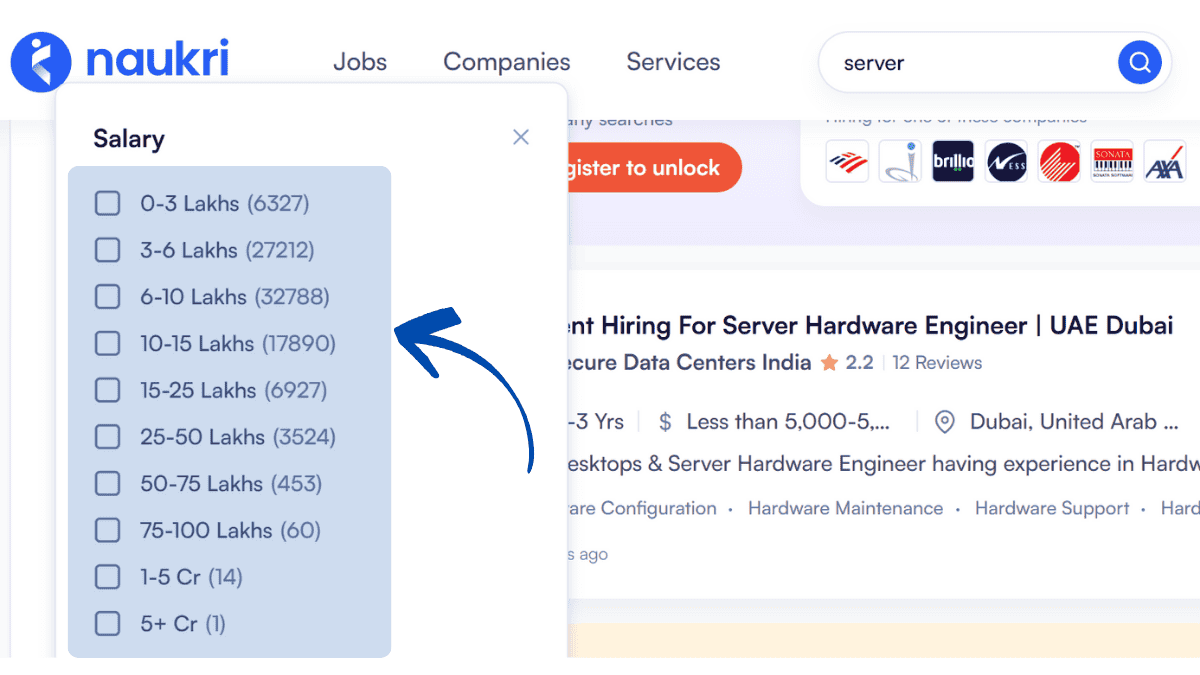Viewport: 1200px width, 675px height.
Task: Click the Dubai location pin icon
Action: [x=944, y=422]
